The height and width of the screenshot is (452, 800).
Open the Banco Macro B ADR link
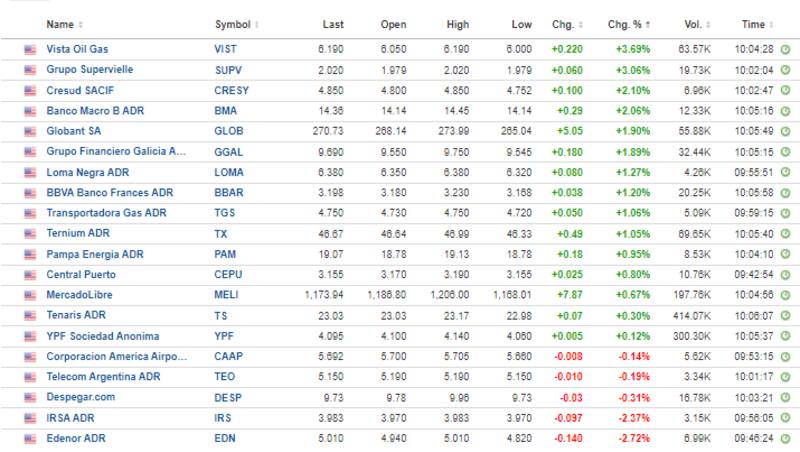coord(91,110)
